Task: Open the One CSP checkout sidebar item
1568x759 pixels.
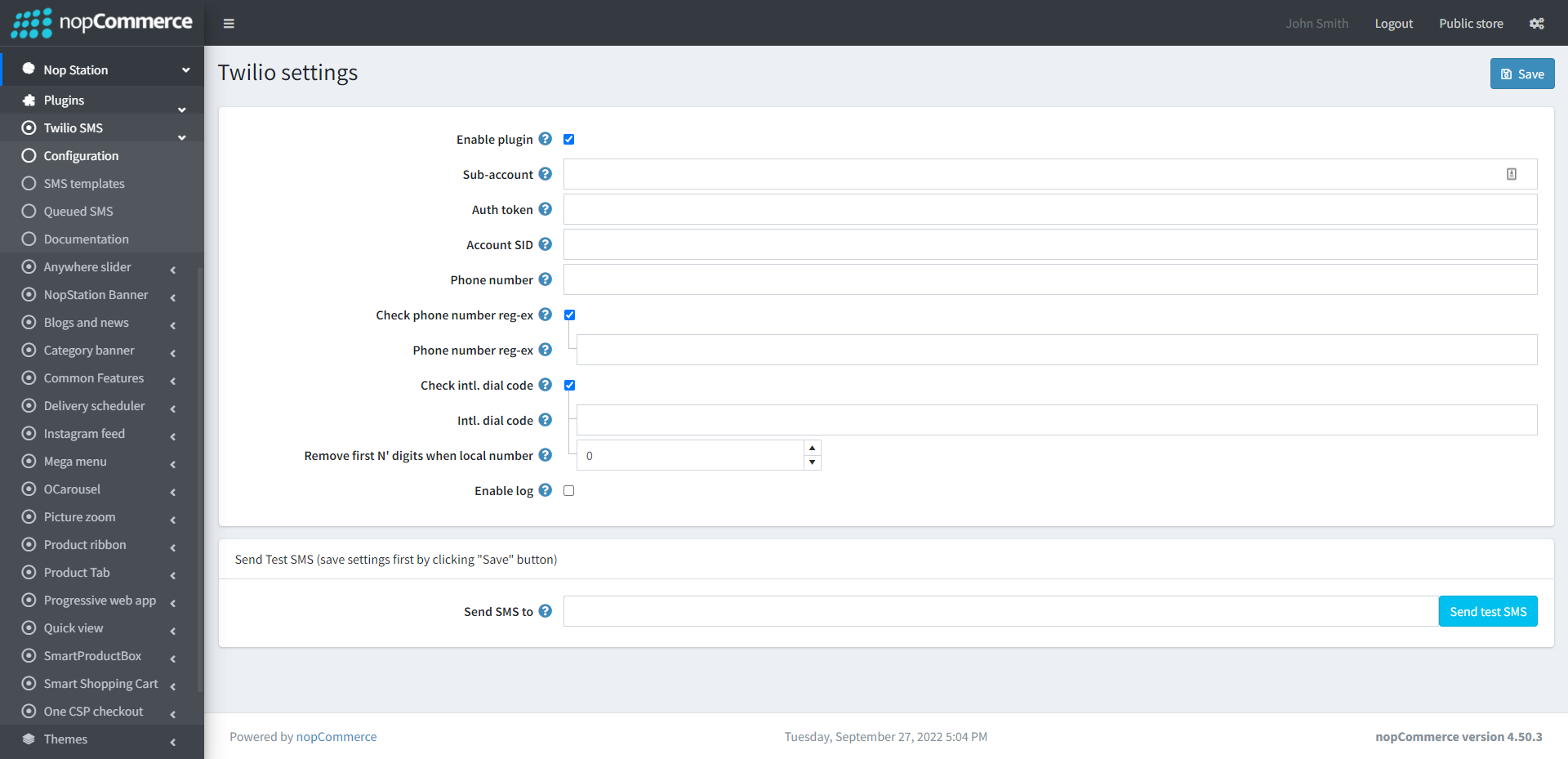Action: (102, 711)
